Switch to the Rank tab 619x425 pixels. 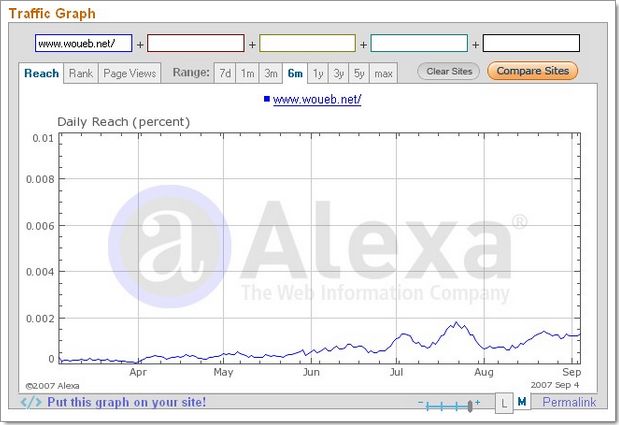[81, 73]
